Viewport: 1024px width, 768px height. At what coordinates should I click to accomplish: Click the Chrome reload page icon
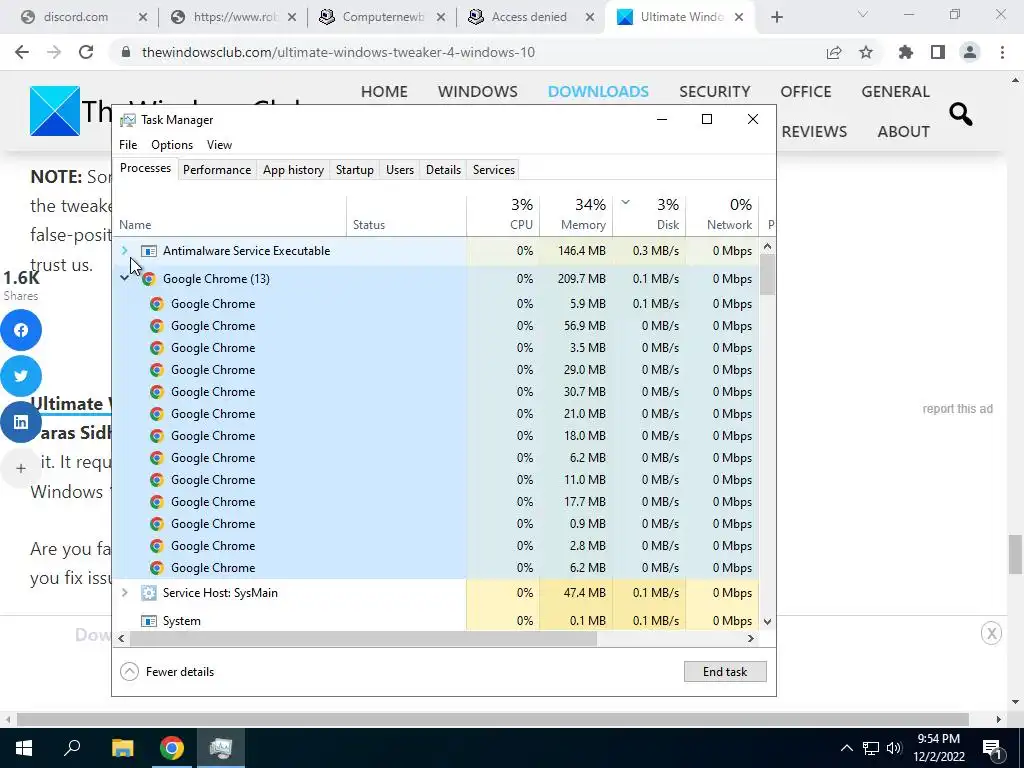(86, 52)
